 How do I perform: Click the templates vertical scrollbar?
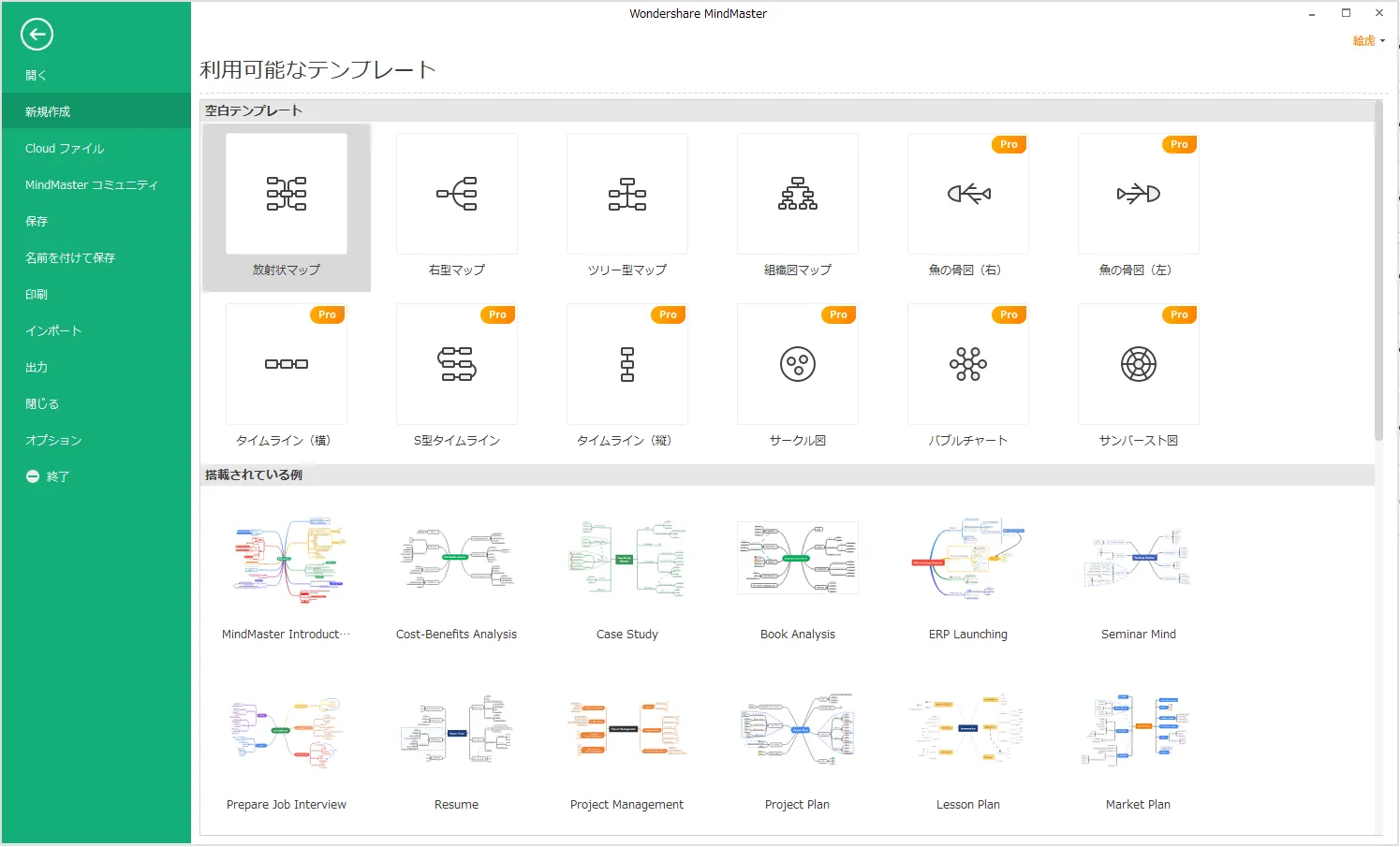tap(1378, 270)
